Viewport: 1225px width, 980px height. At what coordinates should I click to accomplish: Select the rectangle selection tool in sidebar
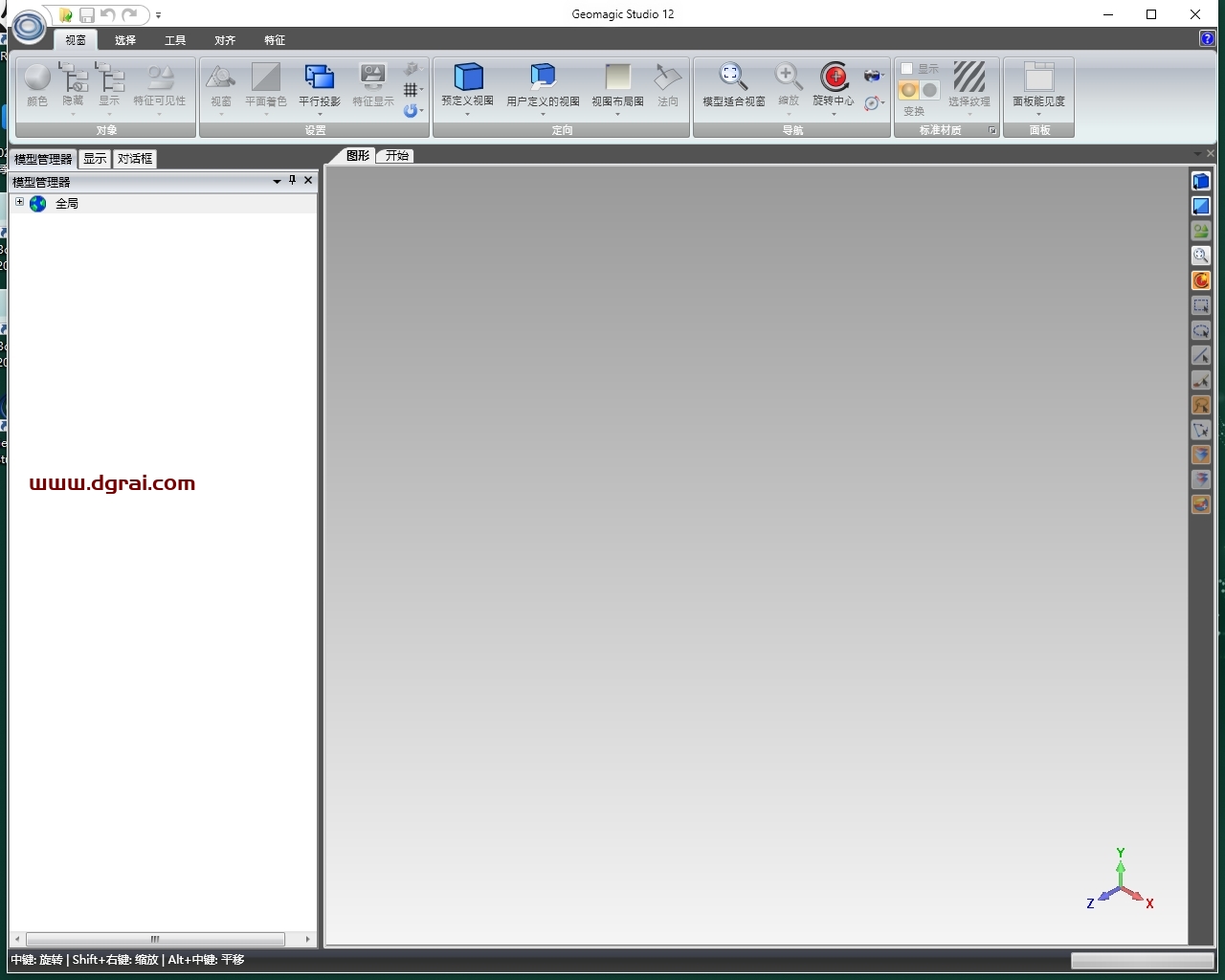tap(1201, 305)
